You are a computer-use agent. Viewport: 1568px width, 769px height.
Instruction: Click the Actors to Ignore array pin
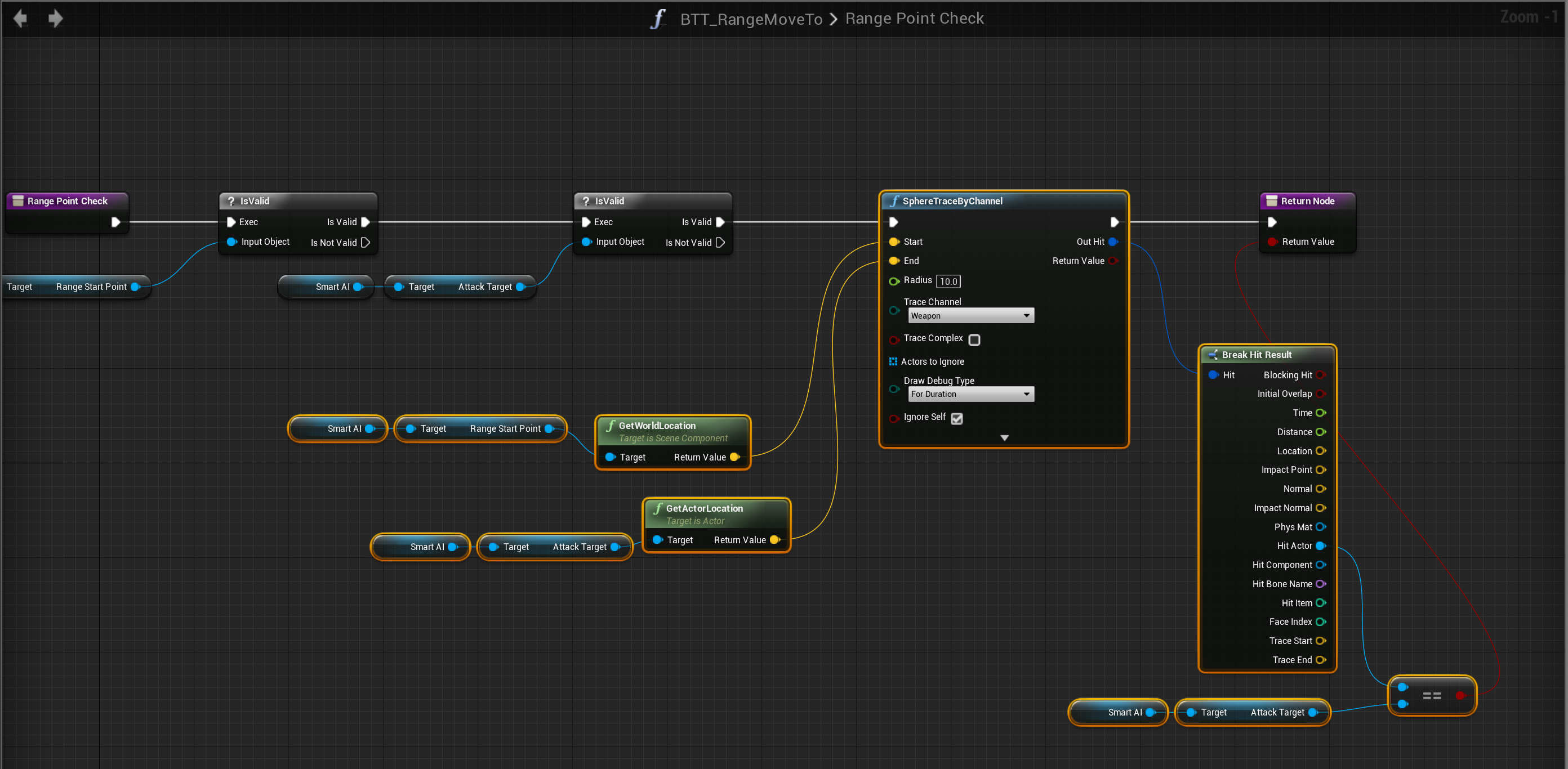click(893, 361)
